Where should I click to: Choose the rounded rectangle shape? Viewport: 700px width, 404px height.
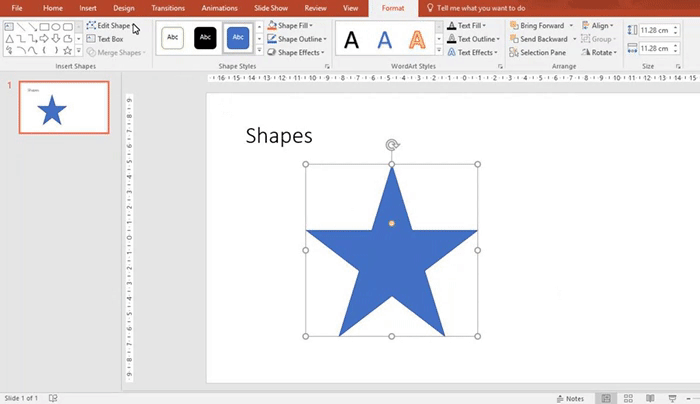tap(67, 27)
